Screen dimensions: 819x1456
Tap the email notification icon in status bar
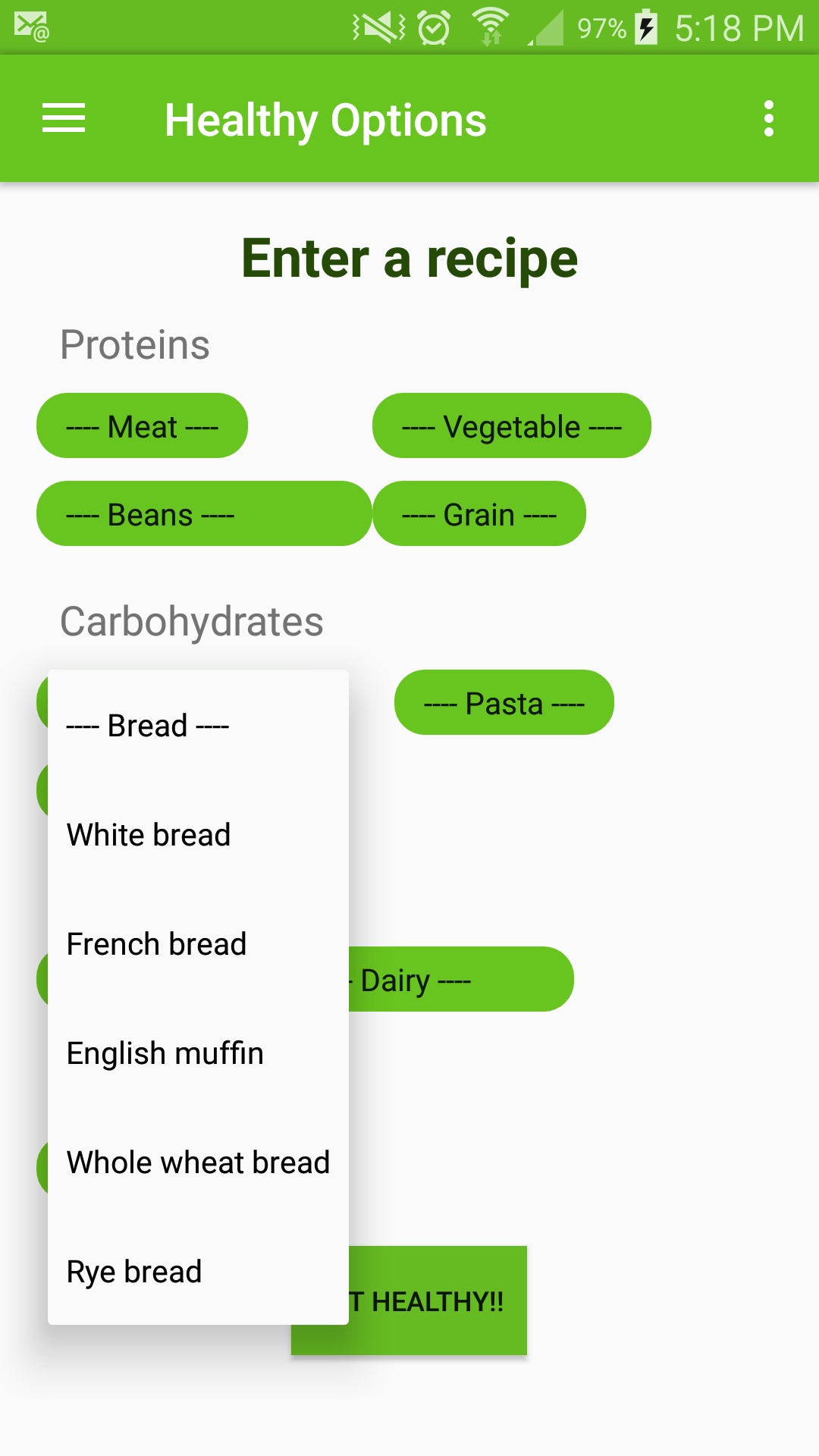tap(31, 27)
